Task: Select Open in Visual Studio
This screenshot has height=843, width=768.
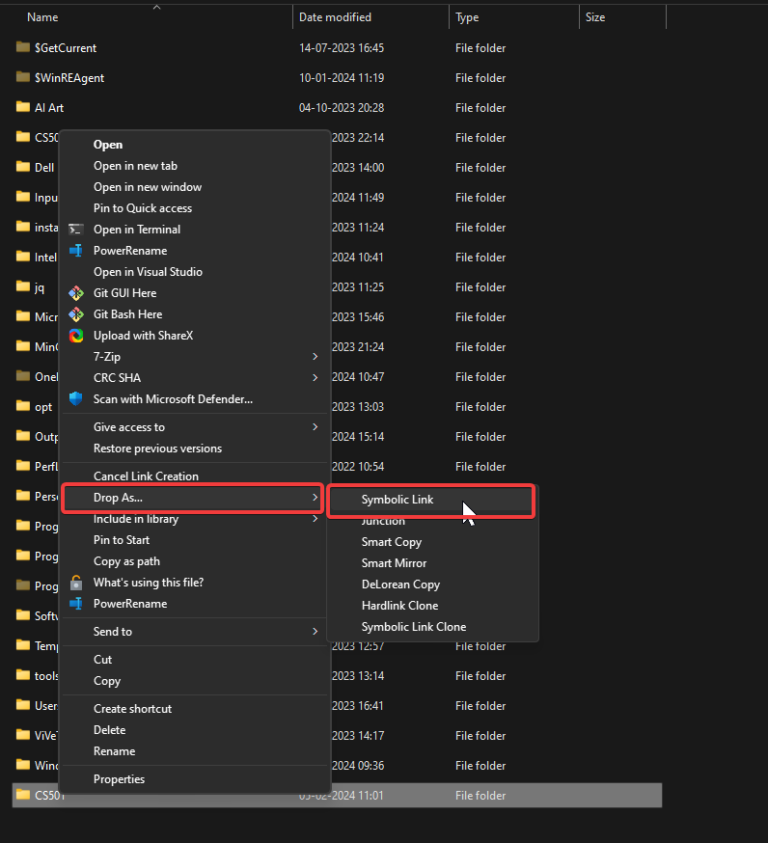Action: [x=148, y=272]
